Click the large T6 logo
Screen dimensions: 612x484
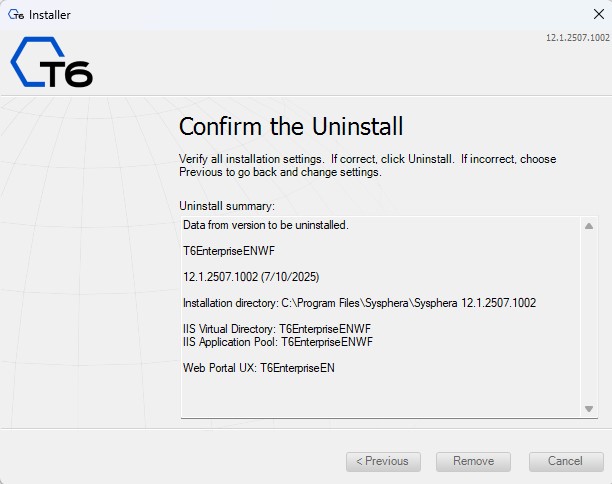tap(51, 62)
